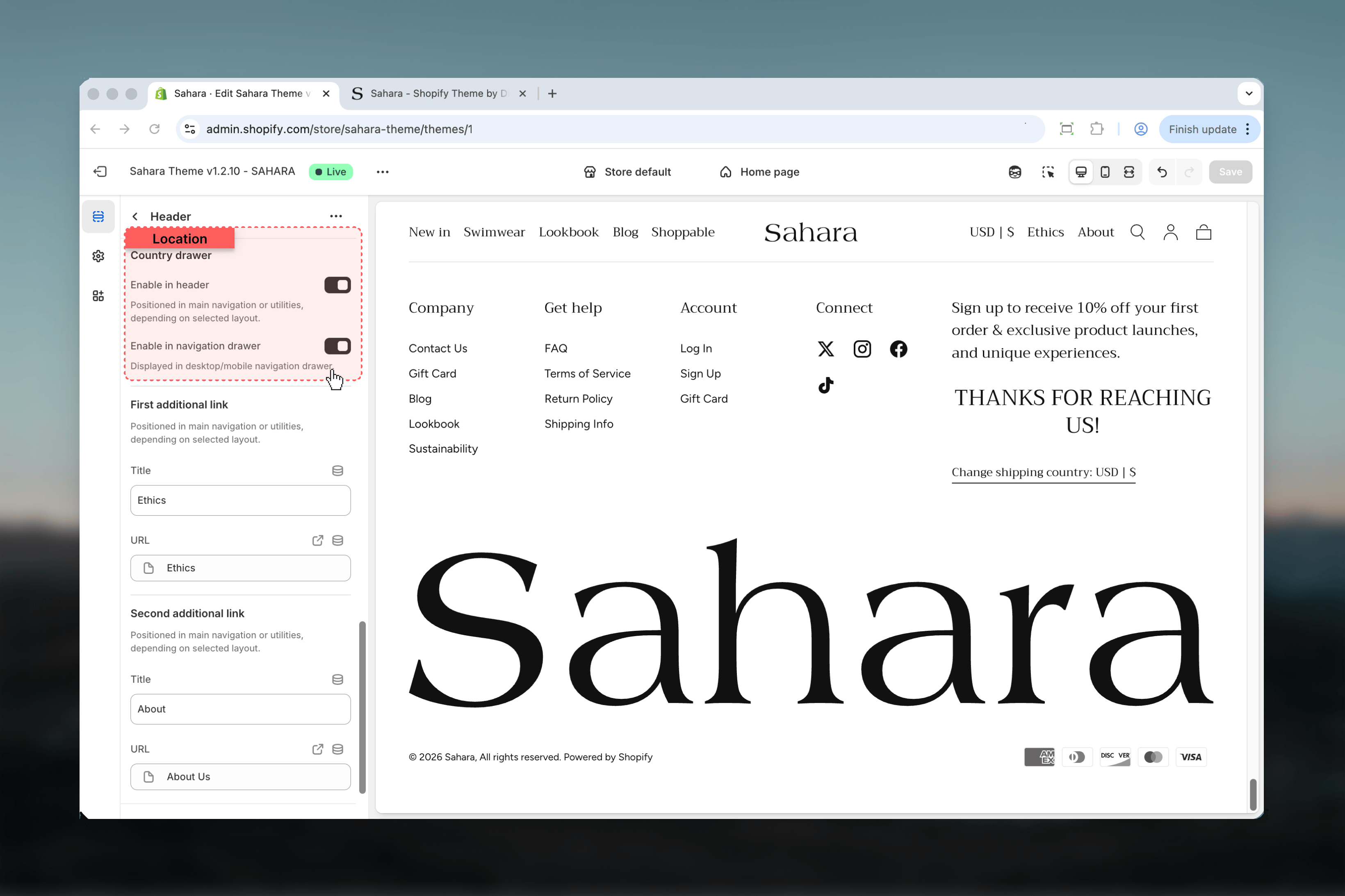Open the TikTok icon in footer

pos(825,385)
